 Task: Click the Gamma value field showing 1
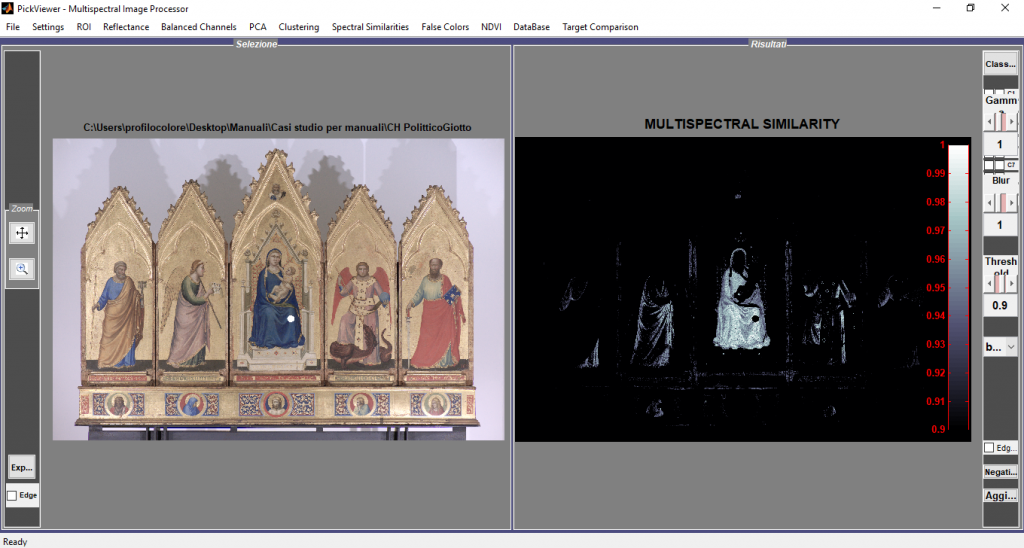pyautogui.click(x=1000, y=144)
